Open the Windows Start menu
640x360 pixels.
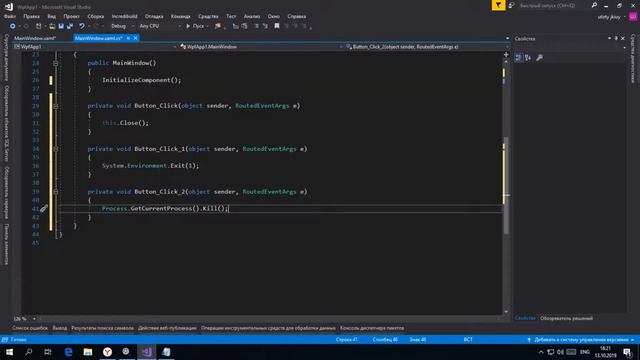(x=9, y=352)
